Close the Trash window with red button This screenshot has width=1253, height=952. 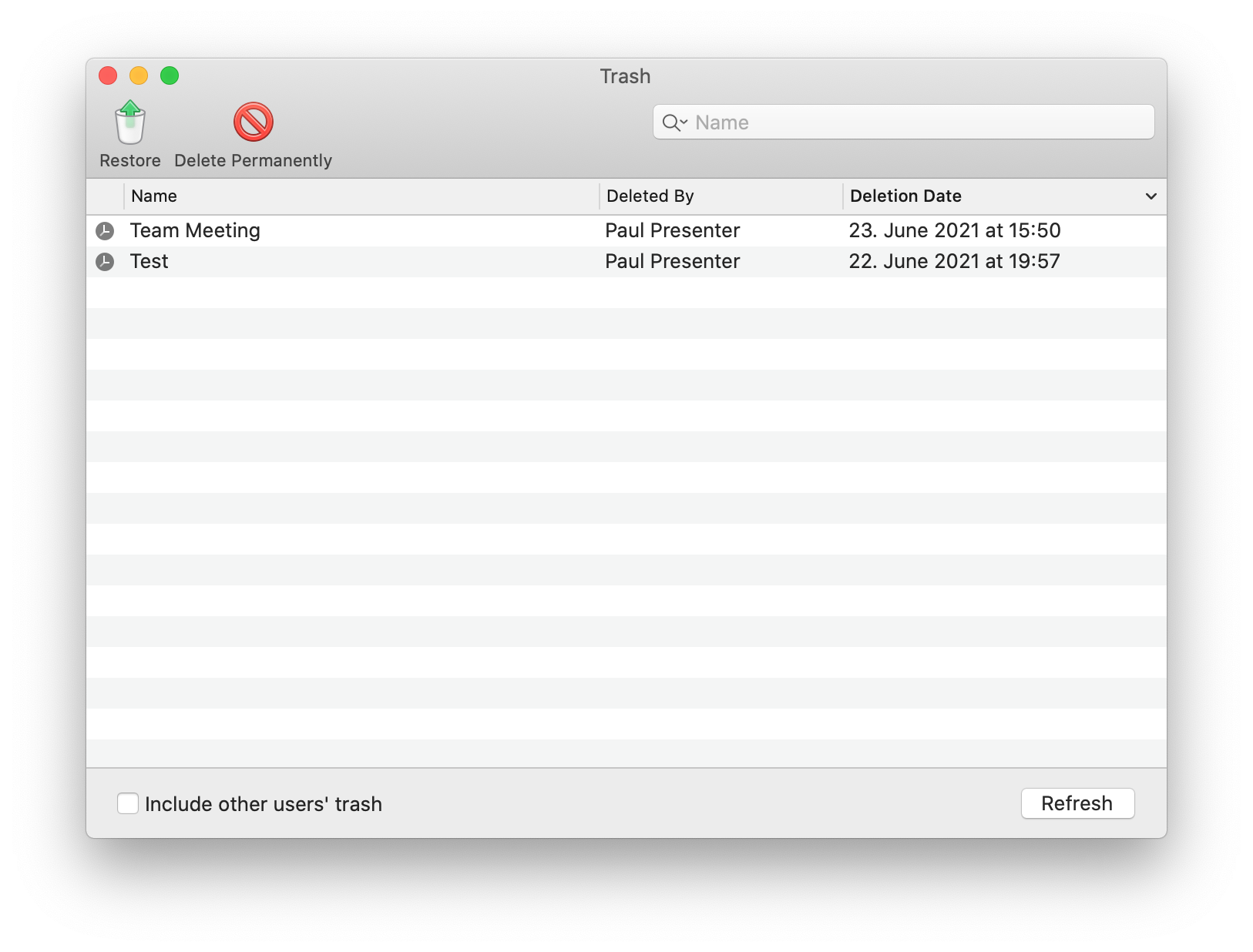108,75
